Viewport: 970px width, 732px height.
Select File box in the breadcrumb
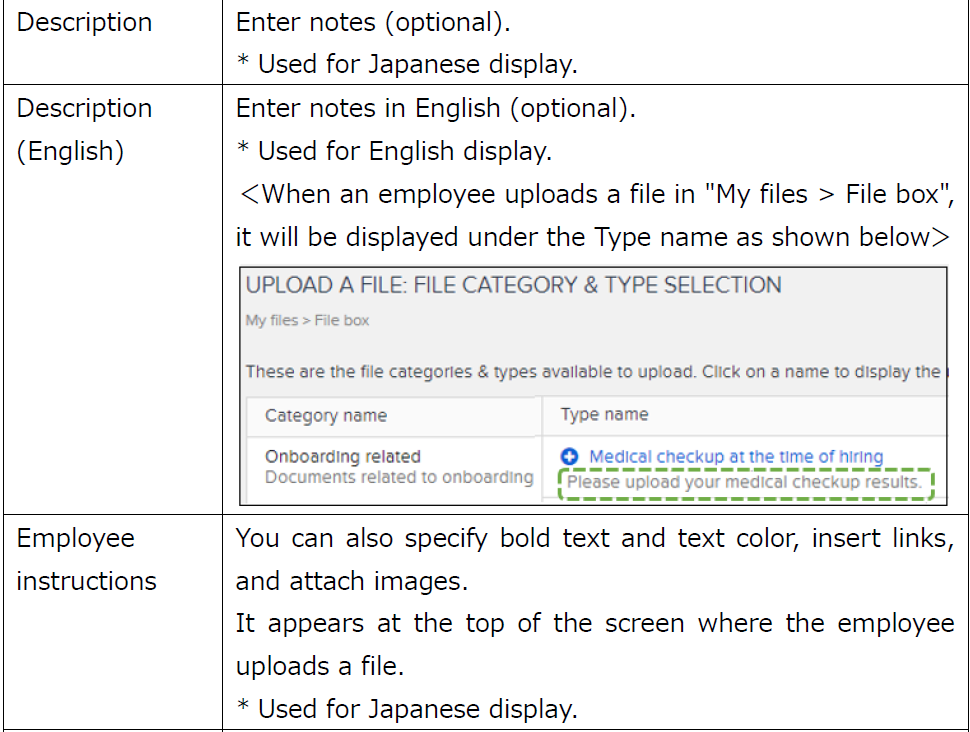point(342,321)
